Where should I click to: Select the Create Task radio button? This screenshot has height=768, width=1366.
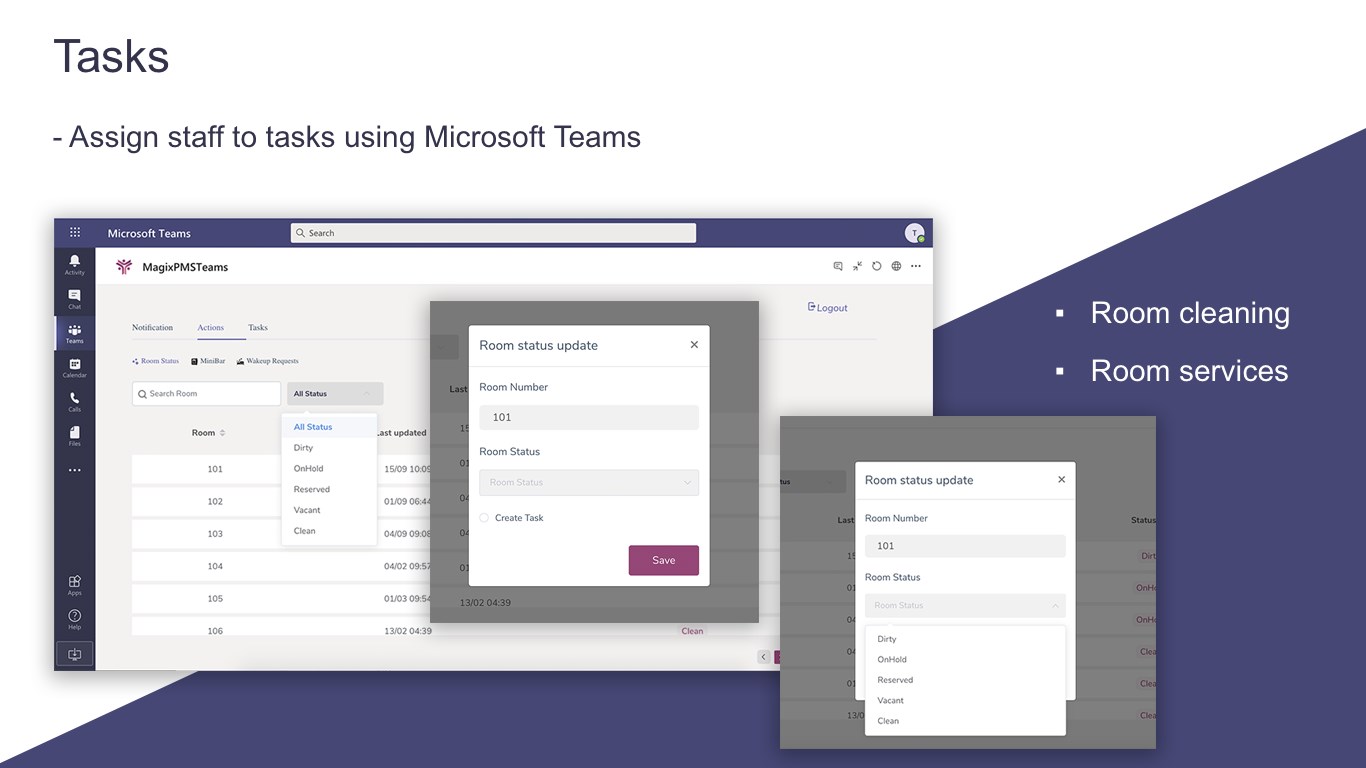tap(484, 518)
